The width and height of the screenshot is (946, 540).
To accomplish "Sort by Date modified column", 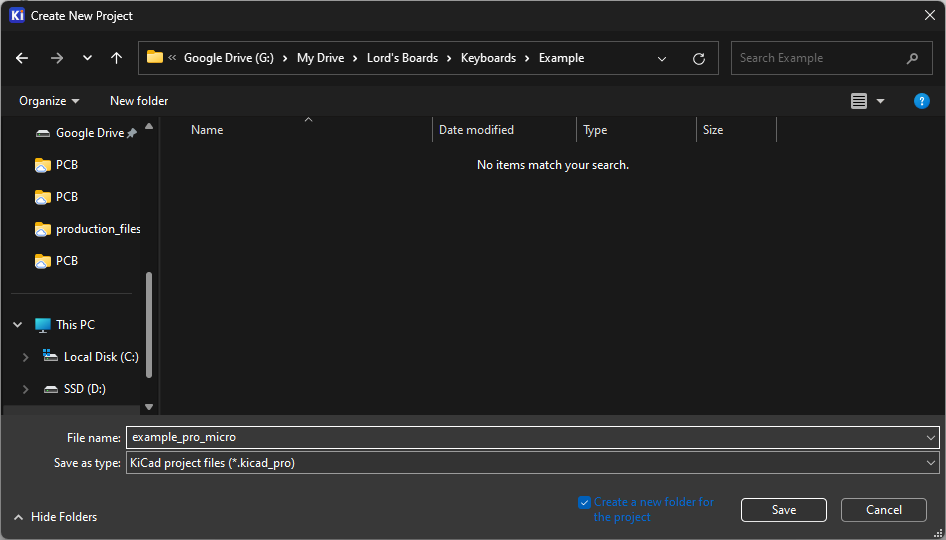I will coord(477,130).
